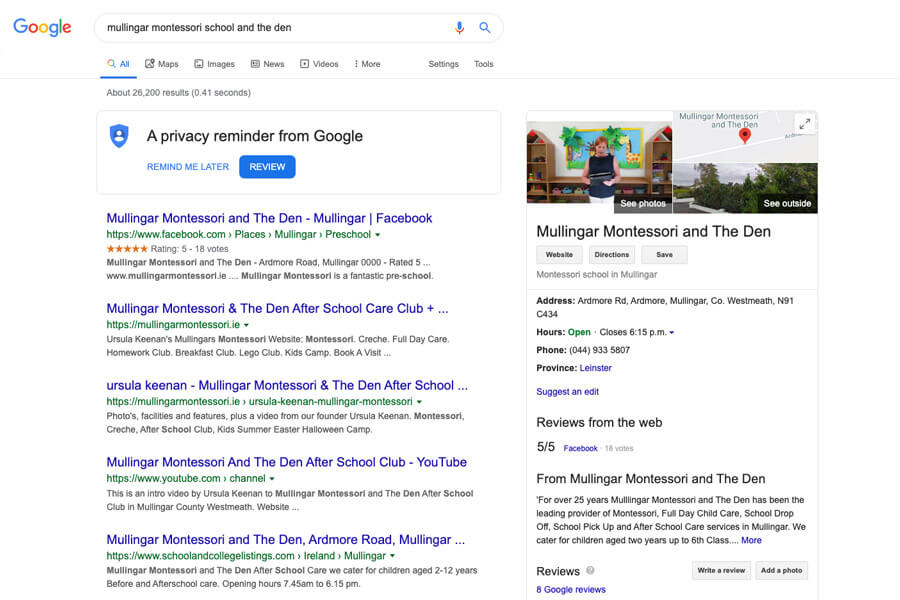Image resolution: width=900 pixels, height=600 pixels.
Task: Open the All results tab
Action: (118, 64)
